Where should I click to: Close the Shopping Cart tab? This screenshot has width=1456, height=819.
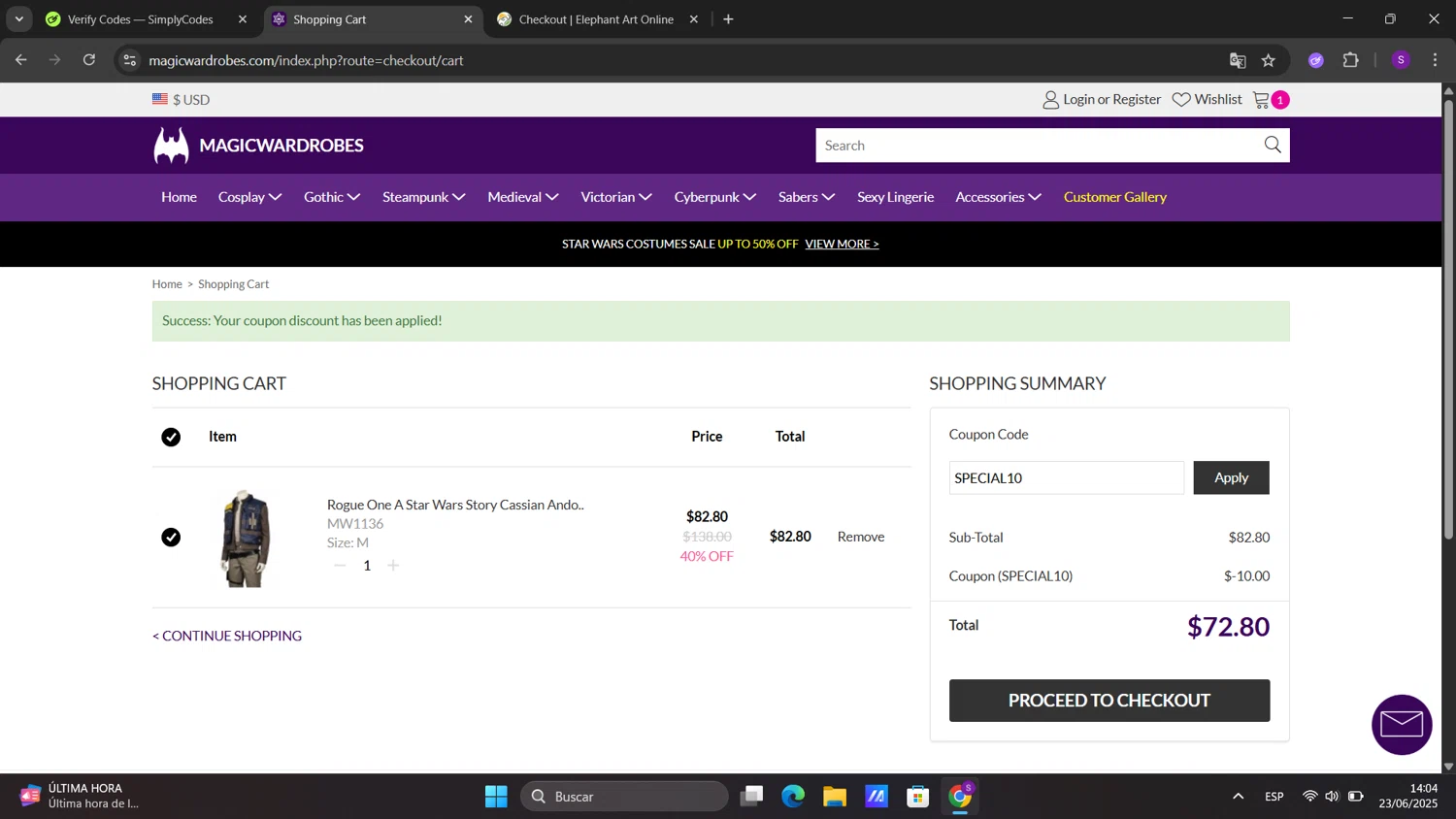point(468,19)
